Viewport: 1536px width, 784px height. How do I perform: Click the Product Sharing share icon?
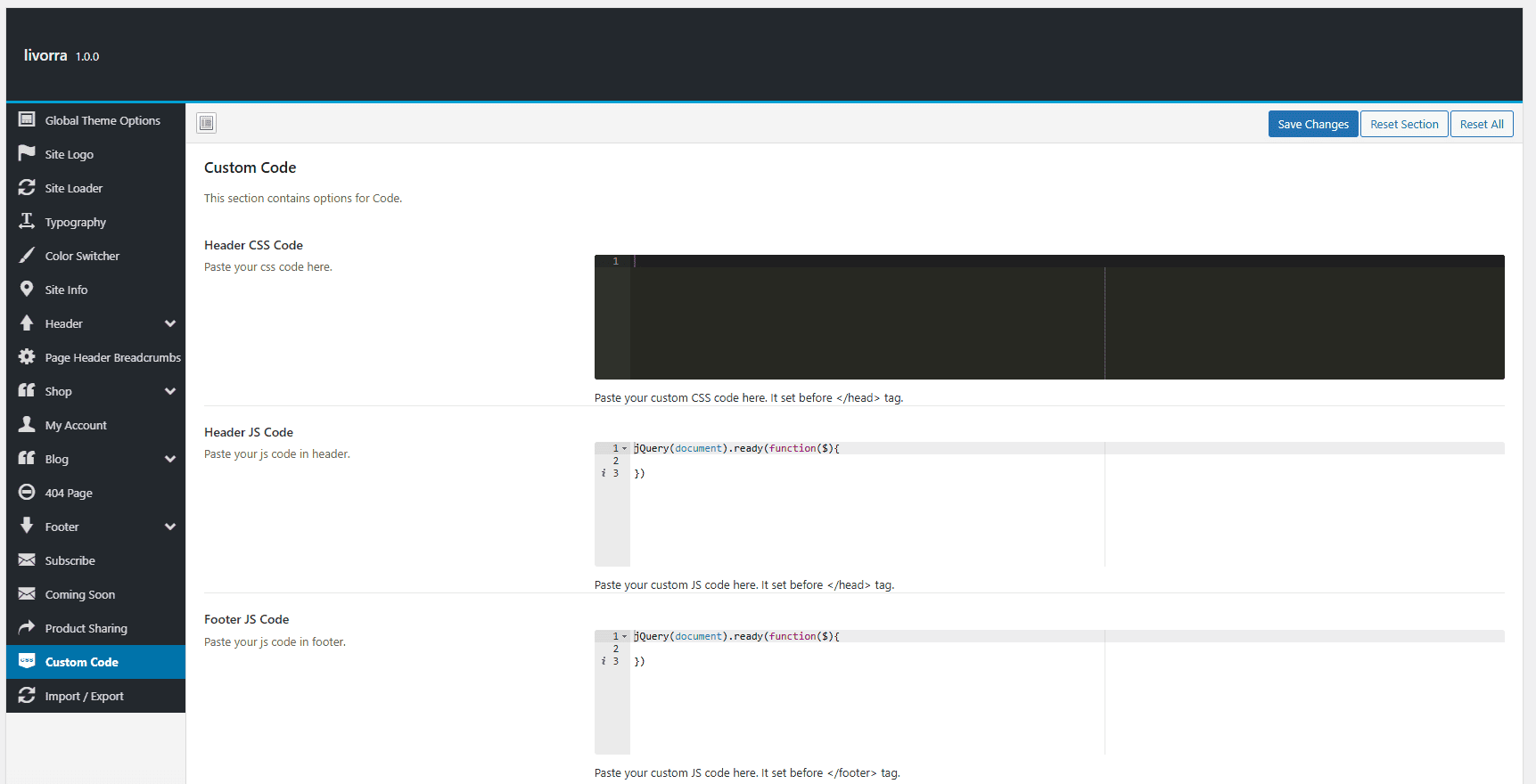[27, 627]
